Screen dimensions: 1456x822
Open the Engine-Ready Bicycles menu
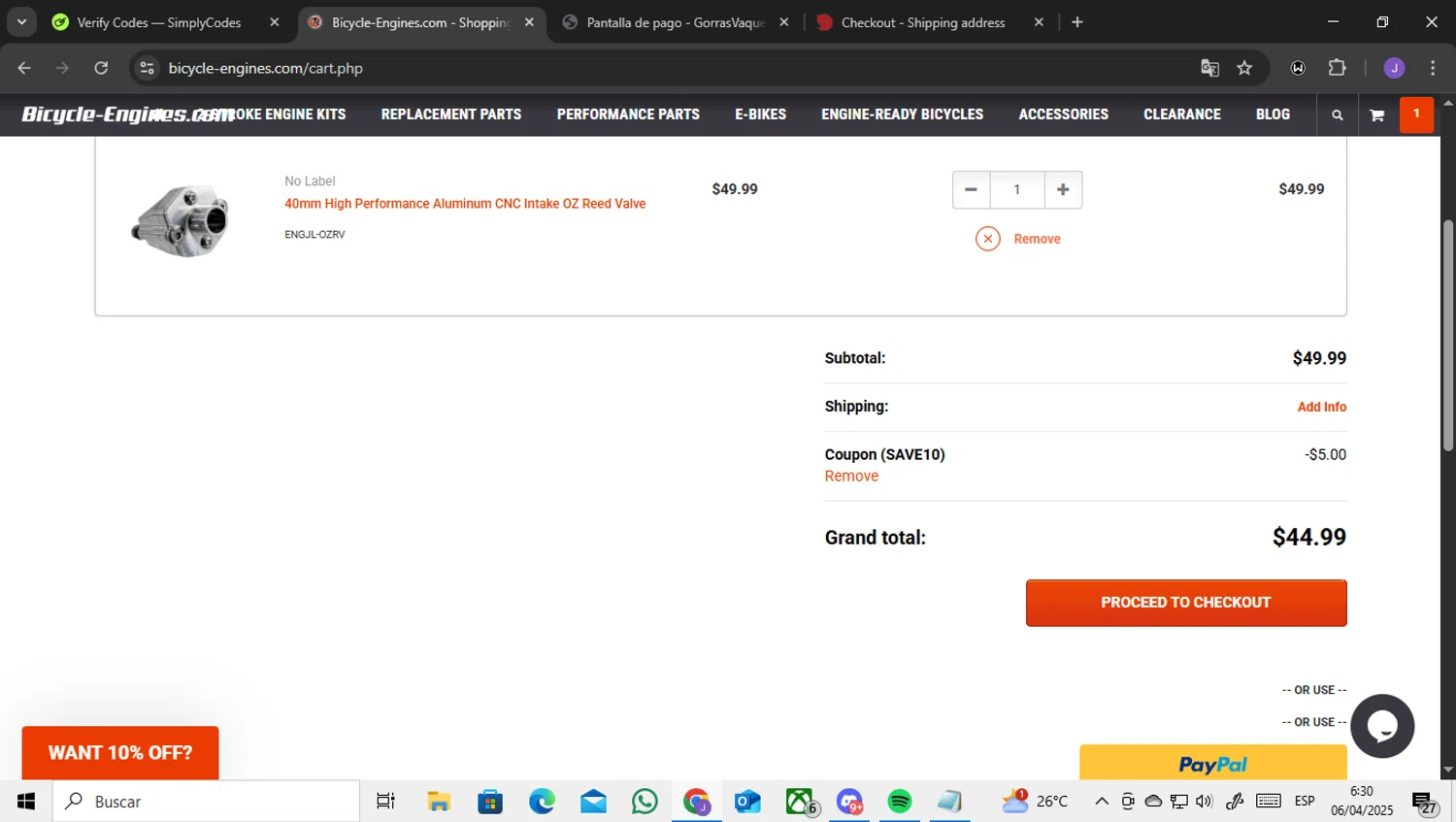point(902,115)
